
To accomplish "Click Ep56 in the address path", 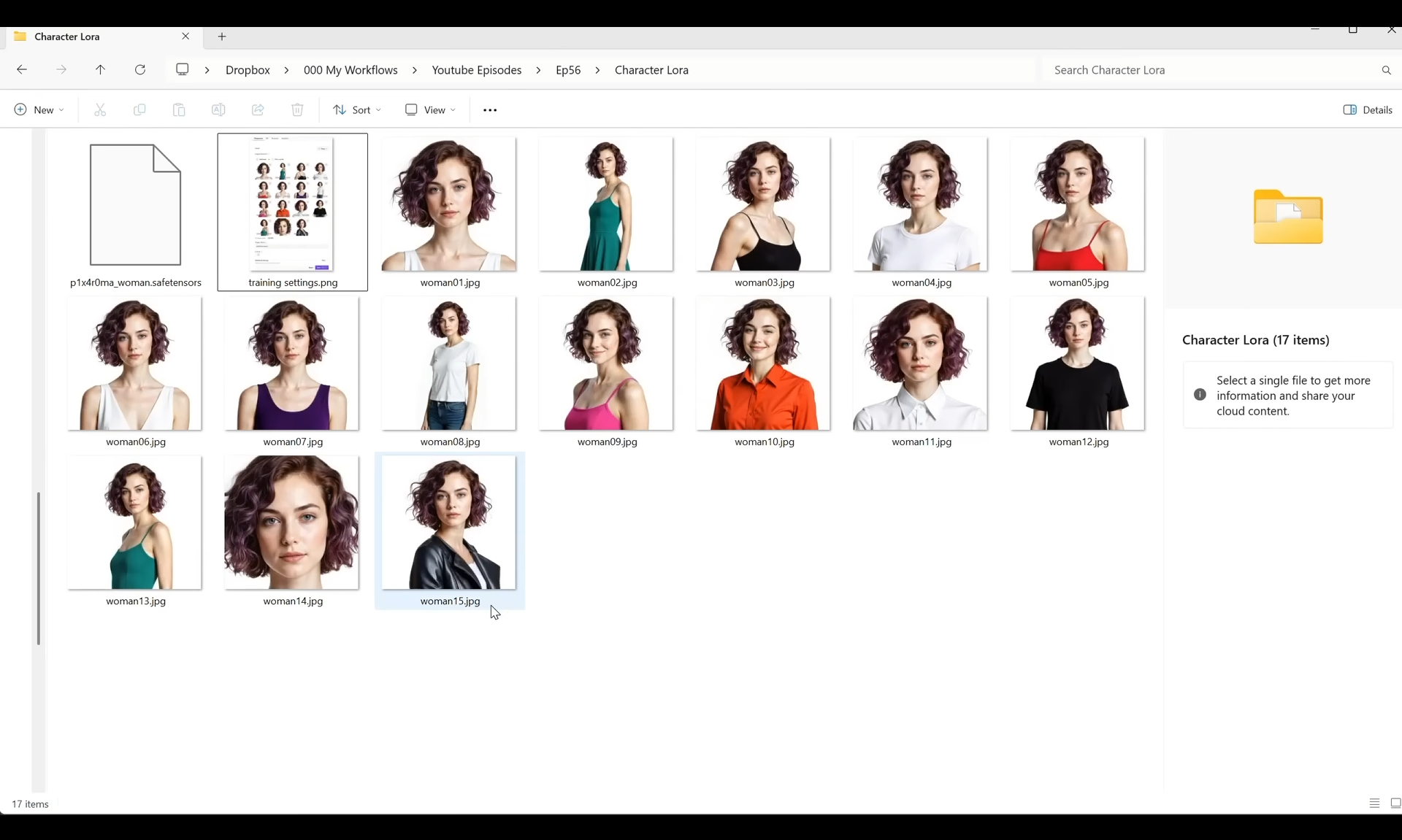I will (568, 70).
